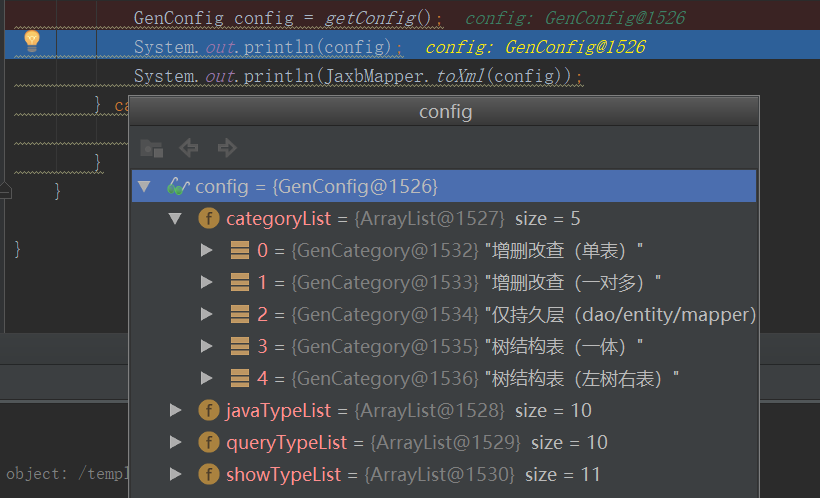Click the list element icon of item 4
The image size is (820, 498).
(240, 378)
